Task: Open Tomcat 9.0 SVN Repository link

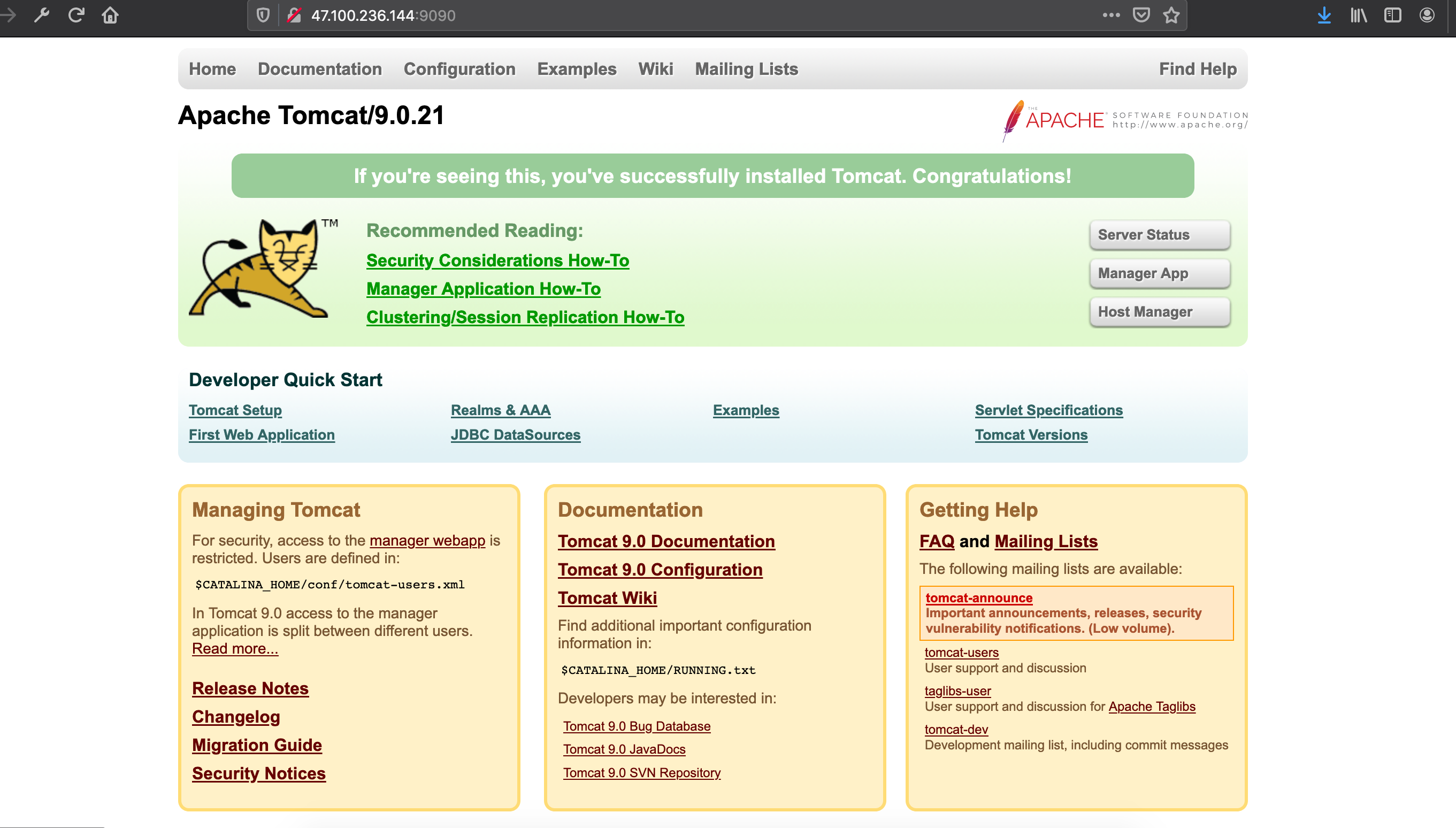Action: click(642, 773)
